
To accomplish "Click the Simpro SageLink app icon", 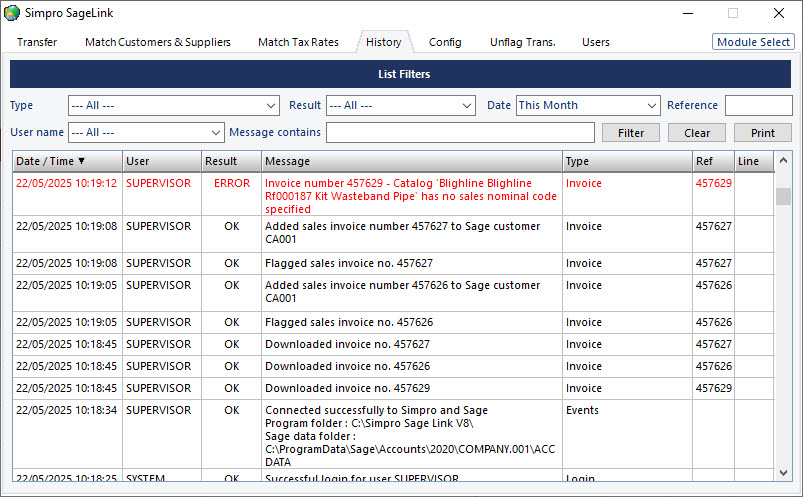I will 12,14.
